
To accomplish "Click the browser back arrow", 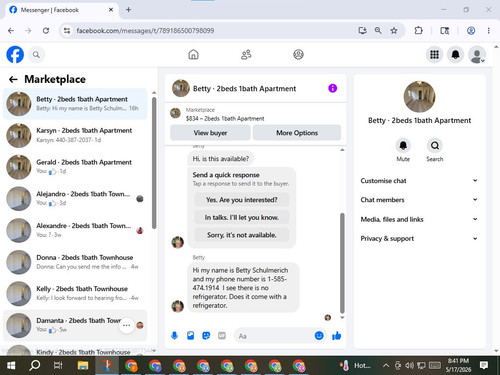I will coord(11,31).
